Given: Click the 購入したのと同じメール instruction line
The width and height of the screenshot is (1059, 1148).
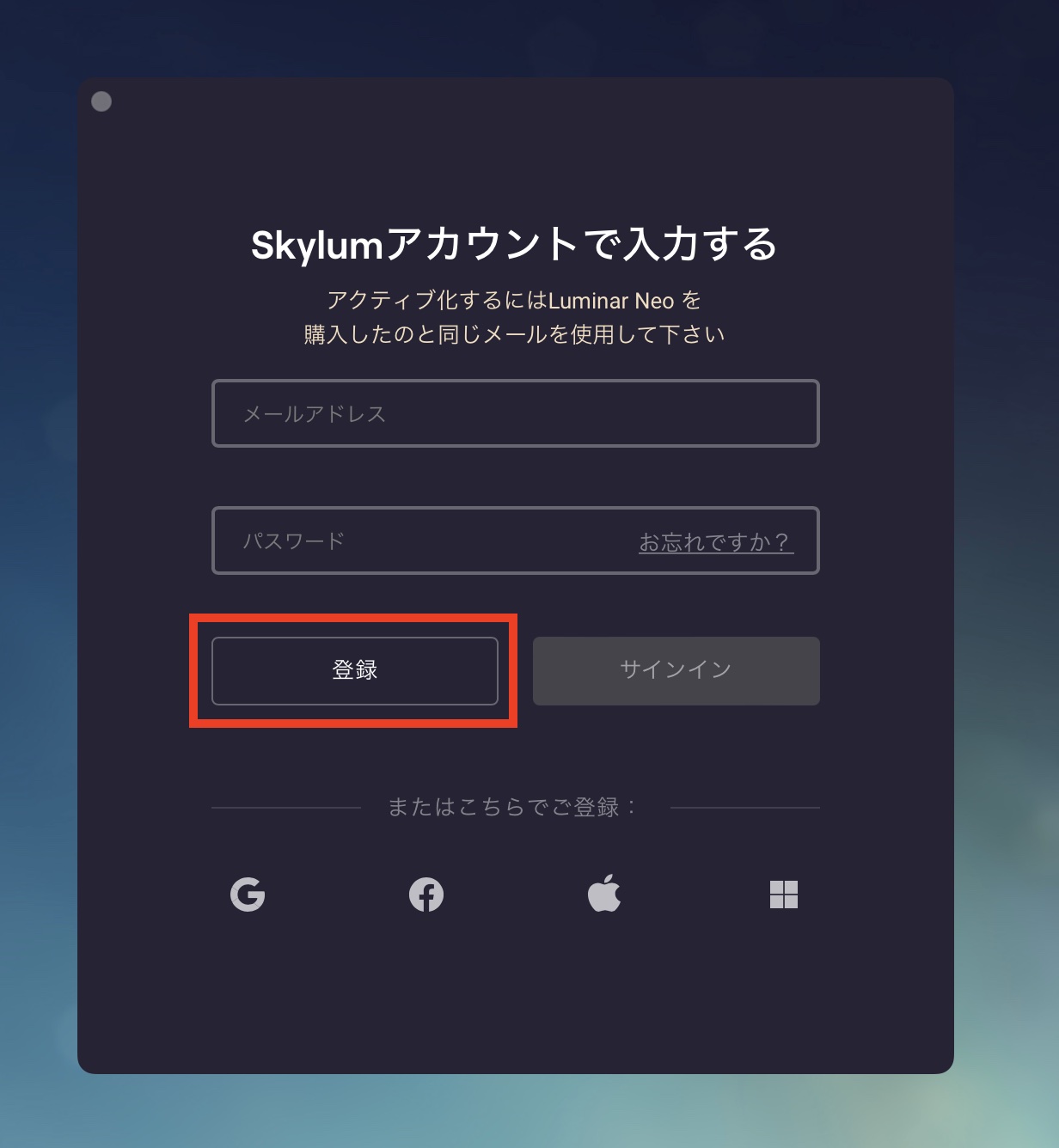Looking at the screenshot, I should click(x=514, y=334).
